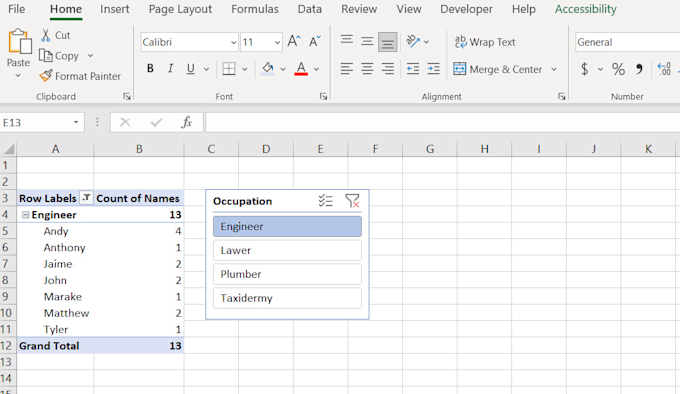680x394 pixels.
Task: Open Row Labels filter dropdown
Action: 86,198
